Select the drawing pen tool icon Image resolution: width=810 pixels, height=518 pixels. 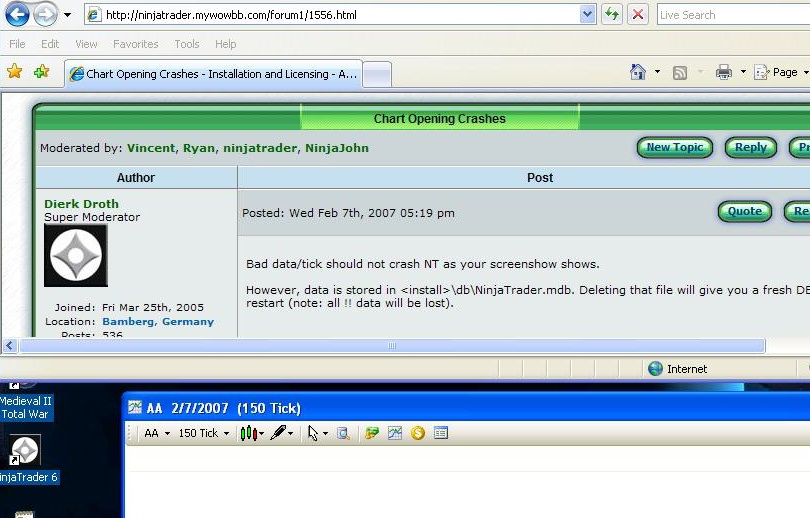(x=278, y=432)
